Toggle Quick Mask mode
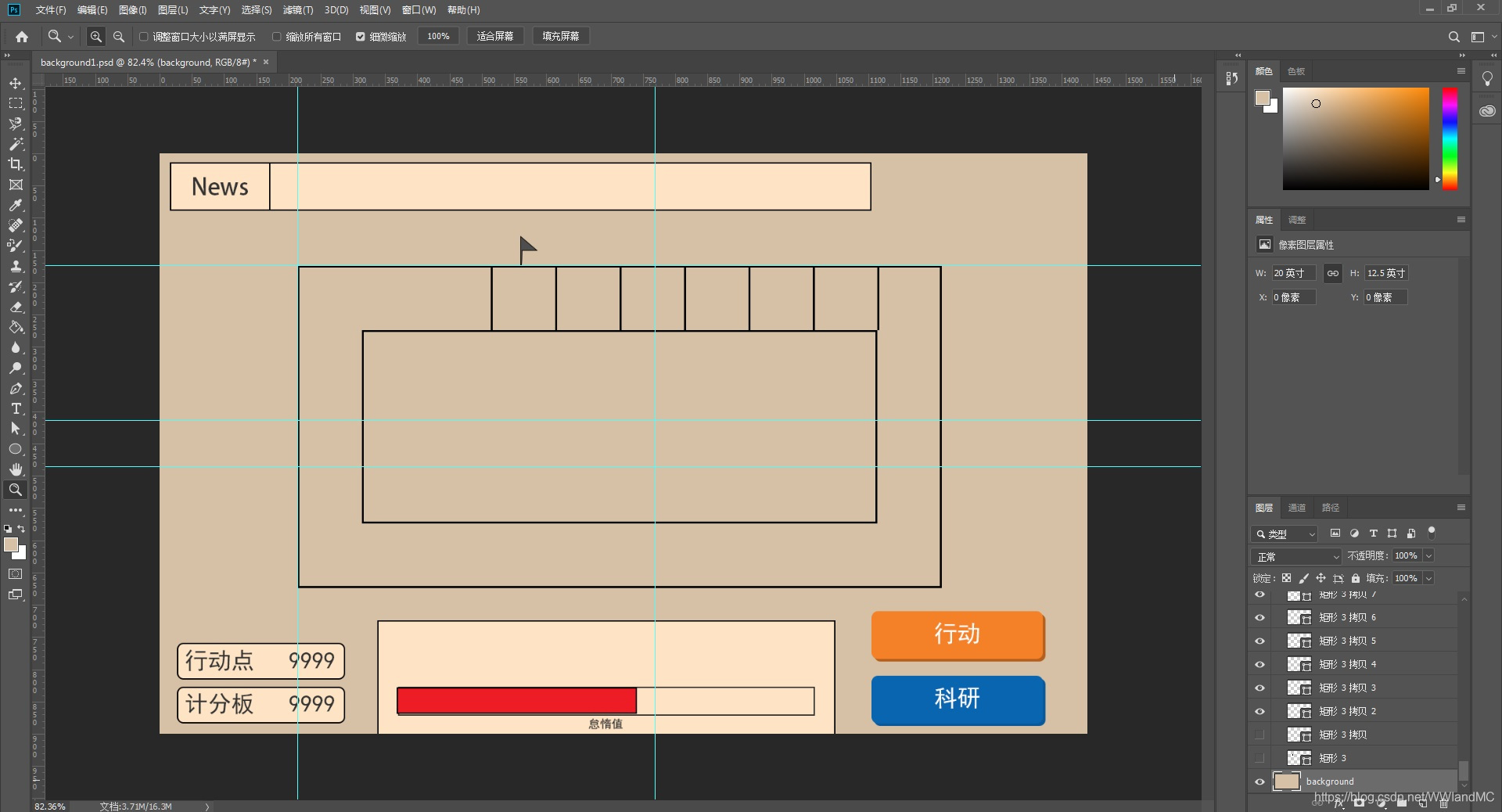 tap(16, 574)
